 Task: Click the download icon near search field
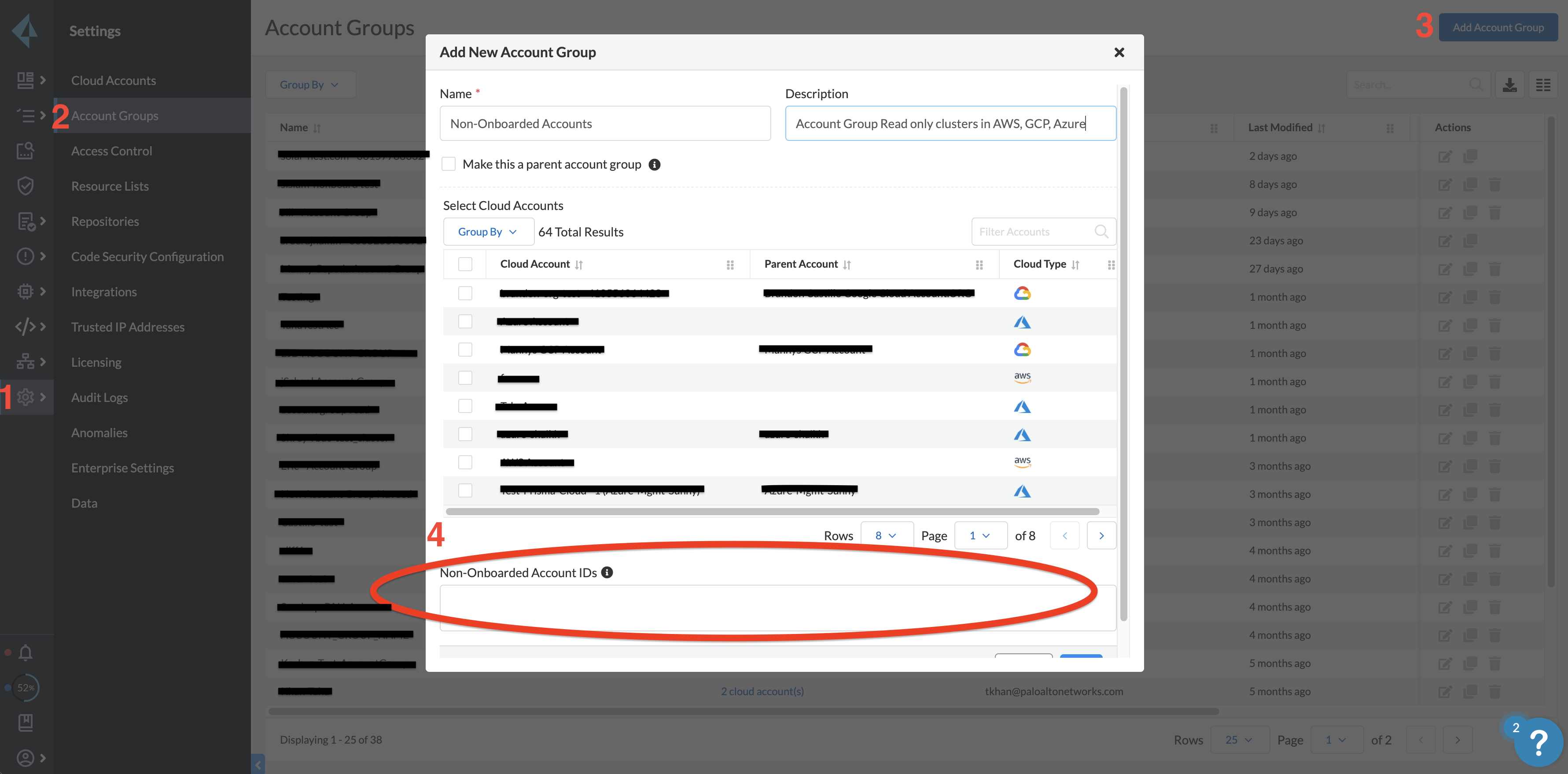tap(1509, 85)
